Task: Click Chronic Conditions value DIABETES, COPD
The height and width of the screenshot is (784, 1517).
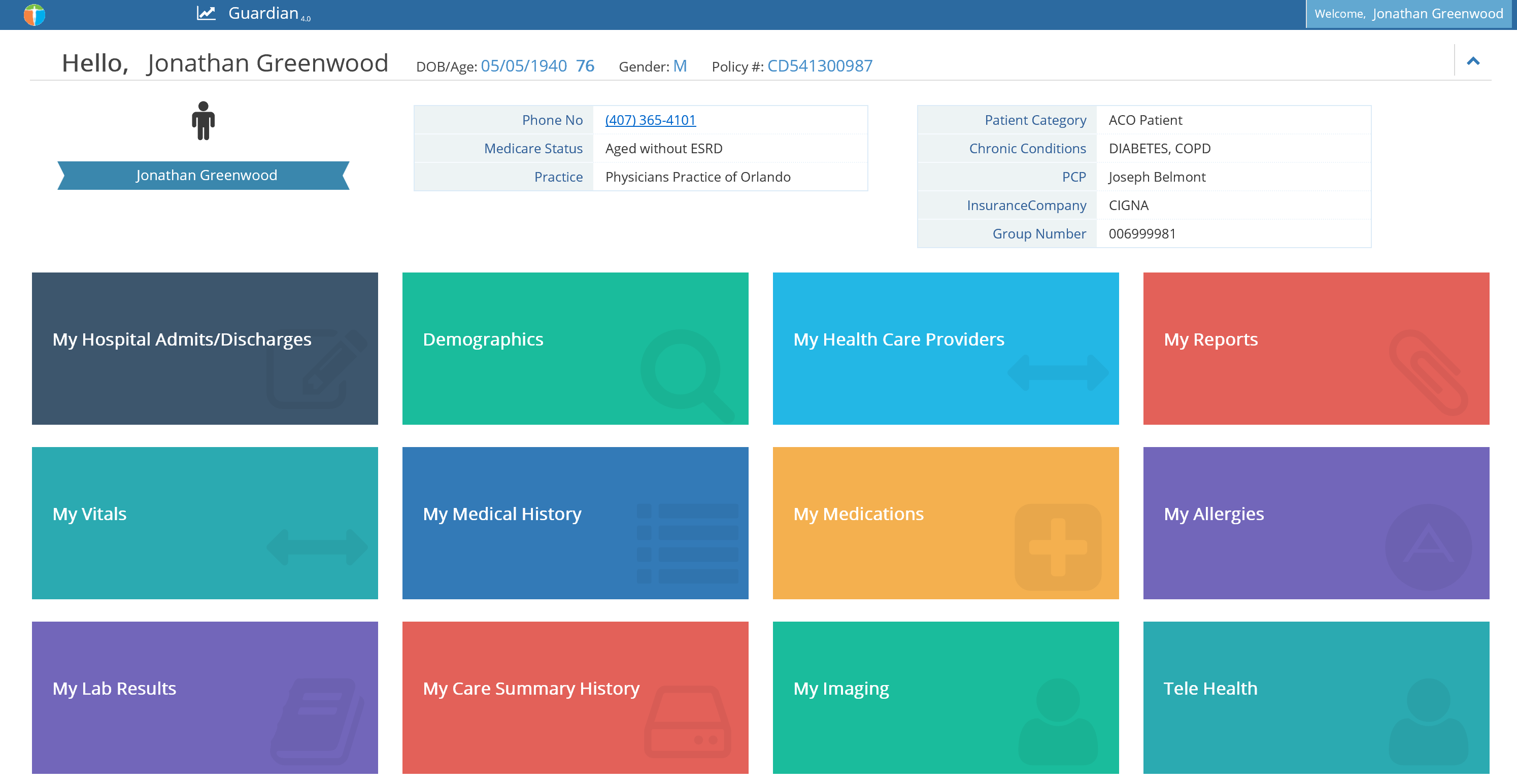Action: (x=1159, y=148)
